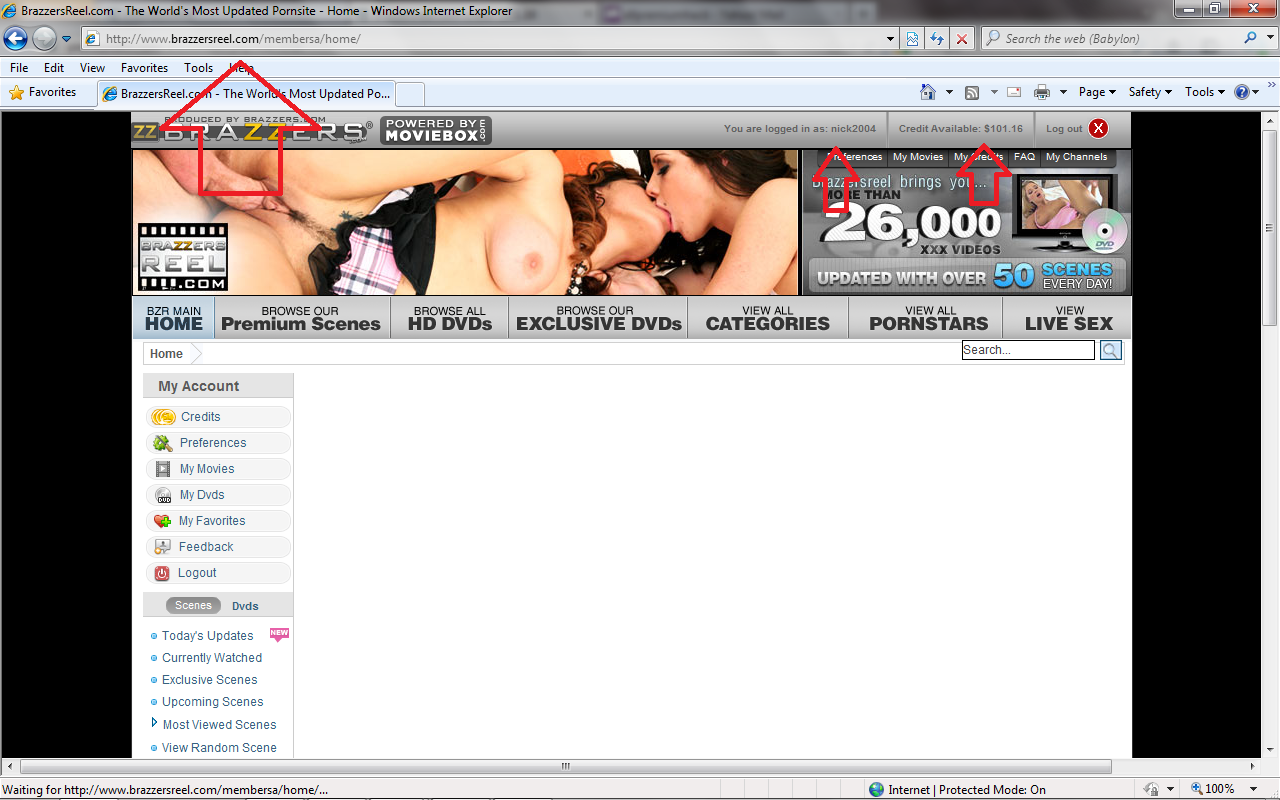
Task: Open the command bar Tools dropdown
Action: pyautogui.click(x=1204, y=92)
